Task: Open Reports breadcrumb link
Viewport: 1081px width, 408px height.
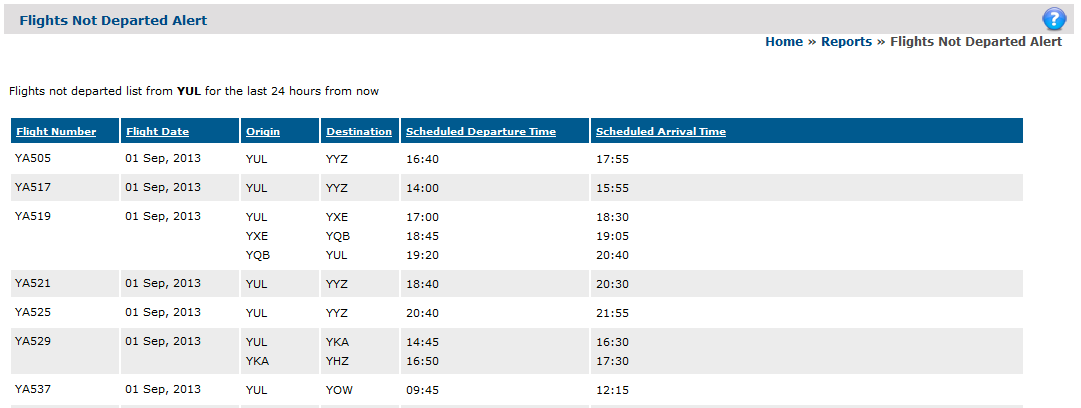Action: pos(846,42)
